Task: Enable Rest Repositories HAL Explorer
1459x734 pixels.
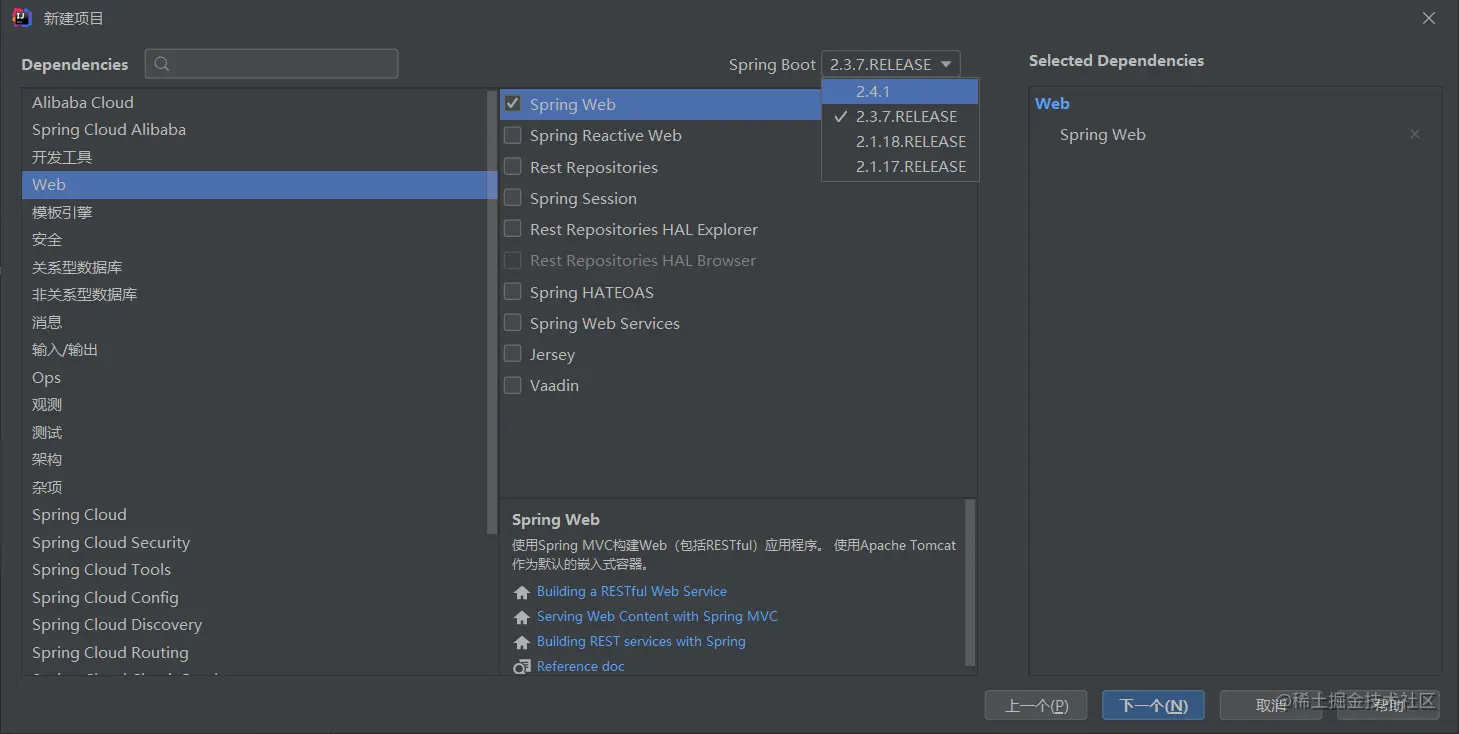Action: tap(512, 229)
